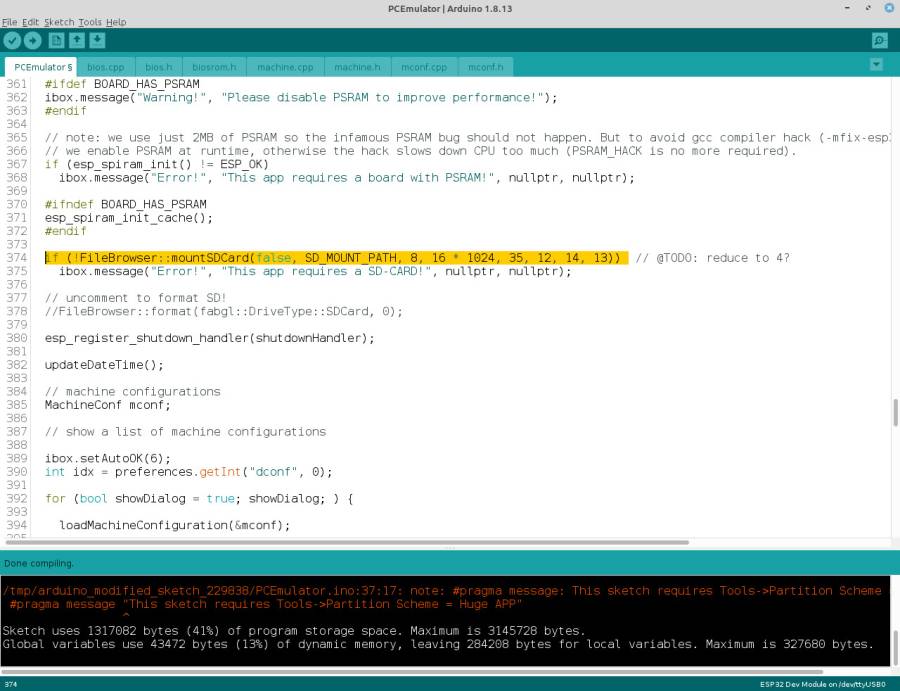The height and width of the screenshot is (691, 900).
Task: Select the PCEmulator tab
Action: [41, 67]
